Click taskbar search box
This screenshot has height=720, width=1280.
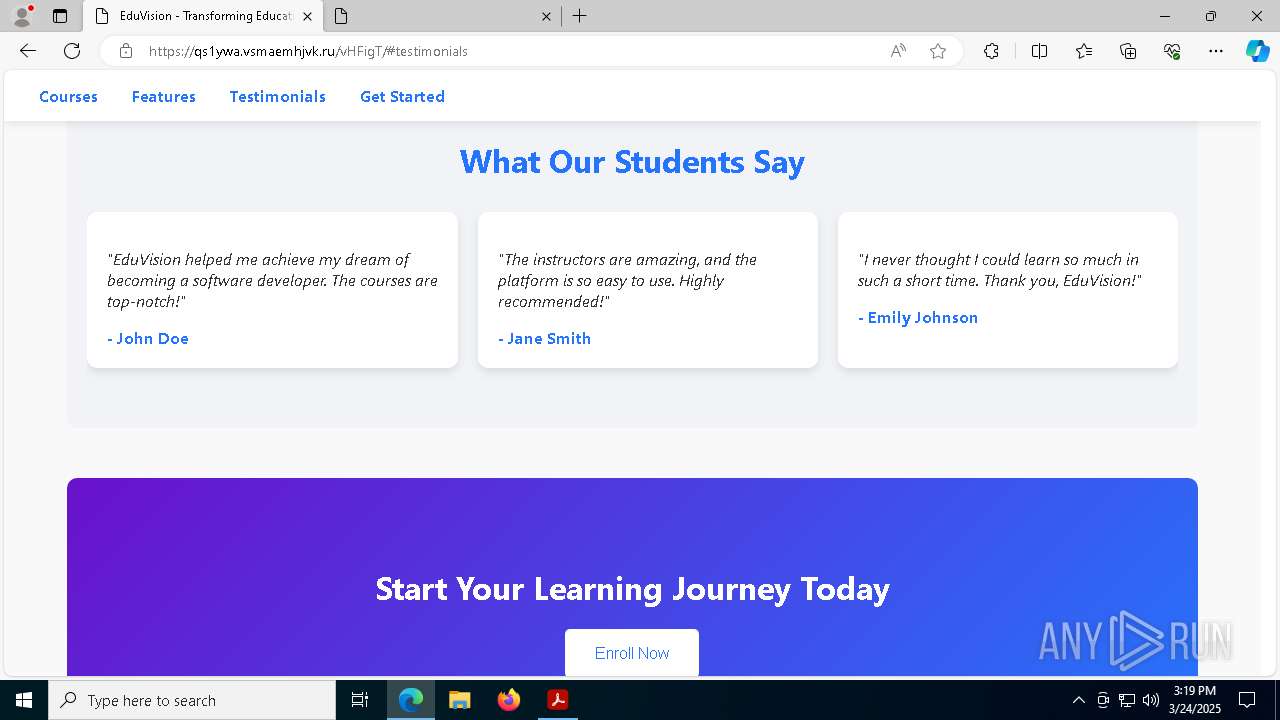click(x=192, y=700)
